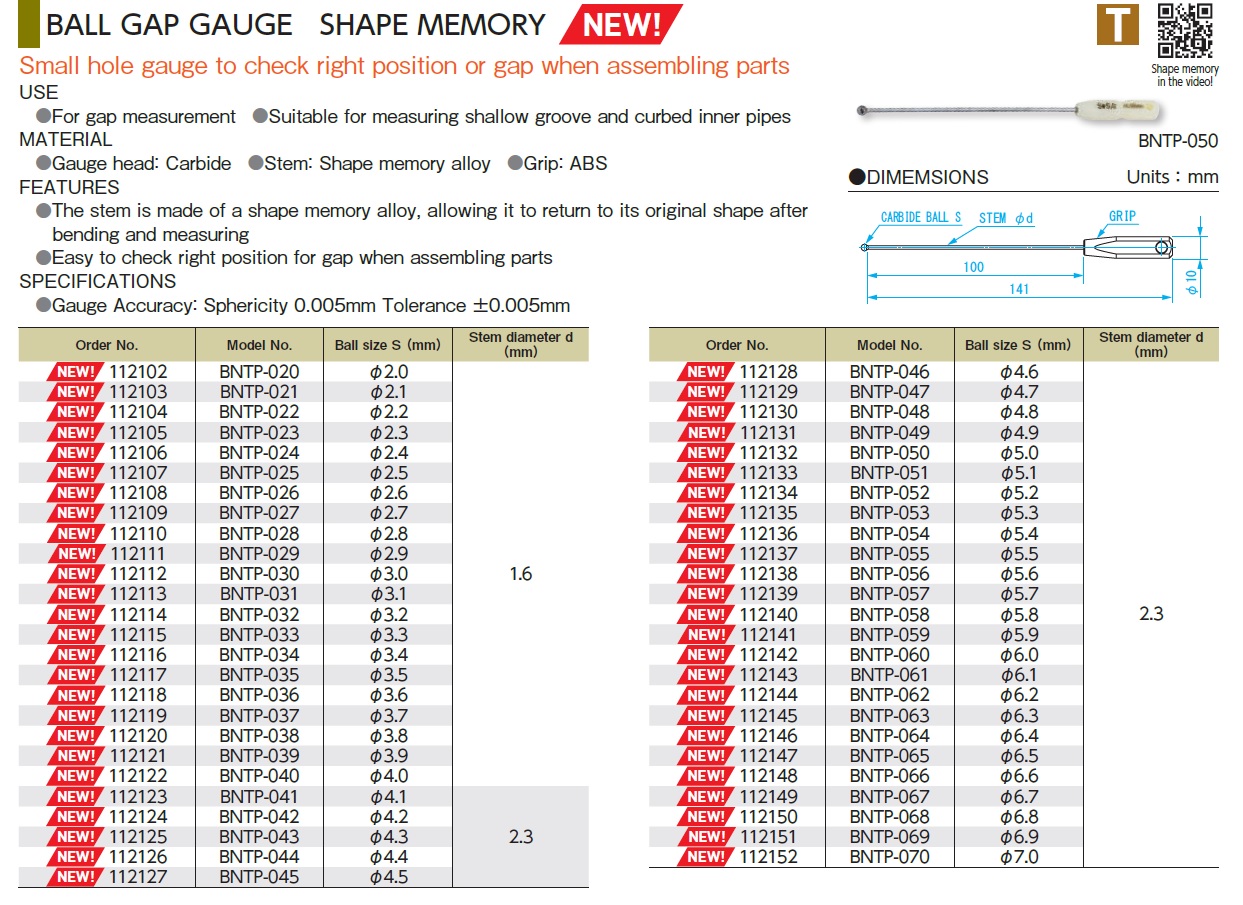Click NEW! badge beside order 112128

click(705, 372)
